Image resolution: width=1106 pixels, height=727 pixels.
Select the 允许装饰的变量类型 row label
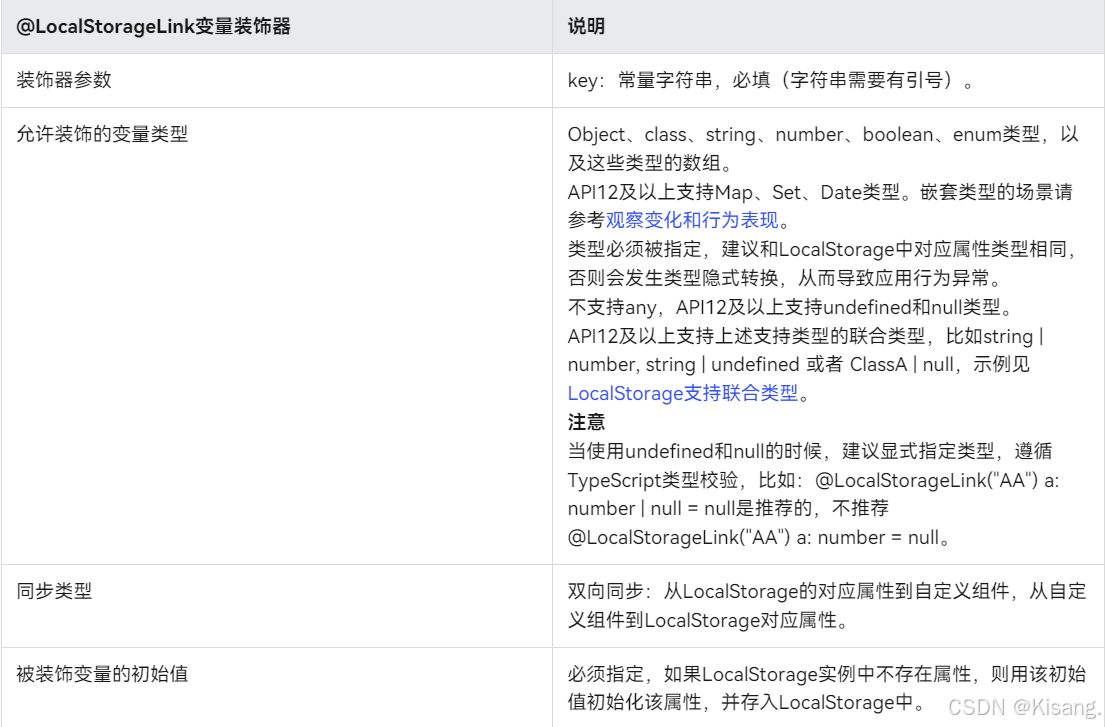tap(102, 134)
